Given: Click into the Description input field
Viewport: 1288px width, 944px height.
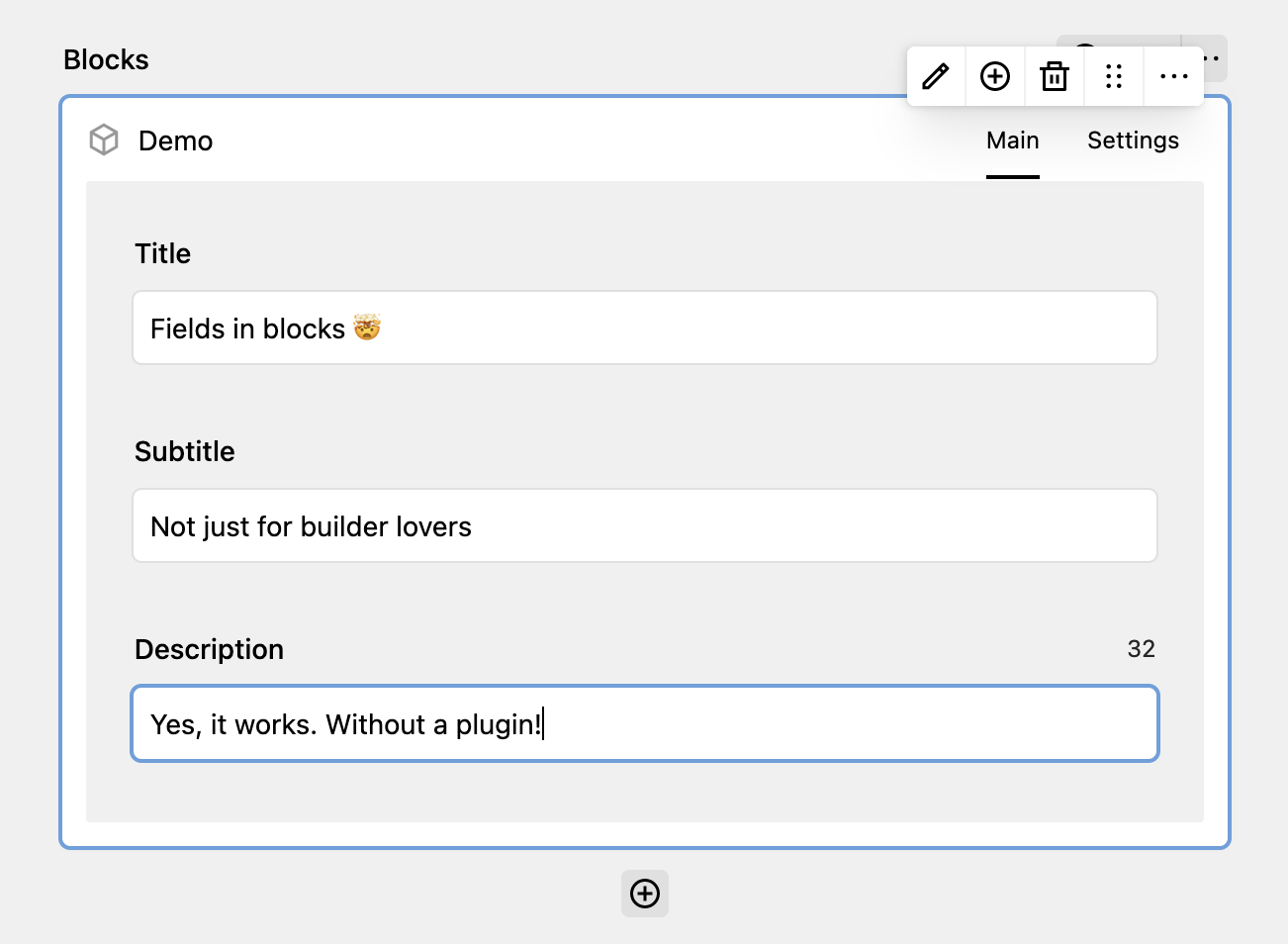Looking at the screenshot, I should point(645,723).
